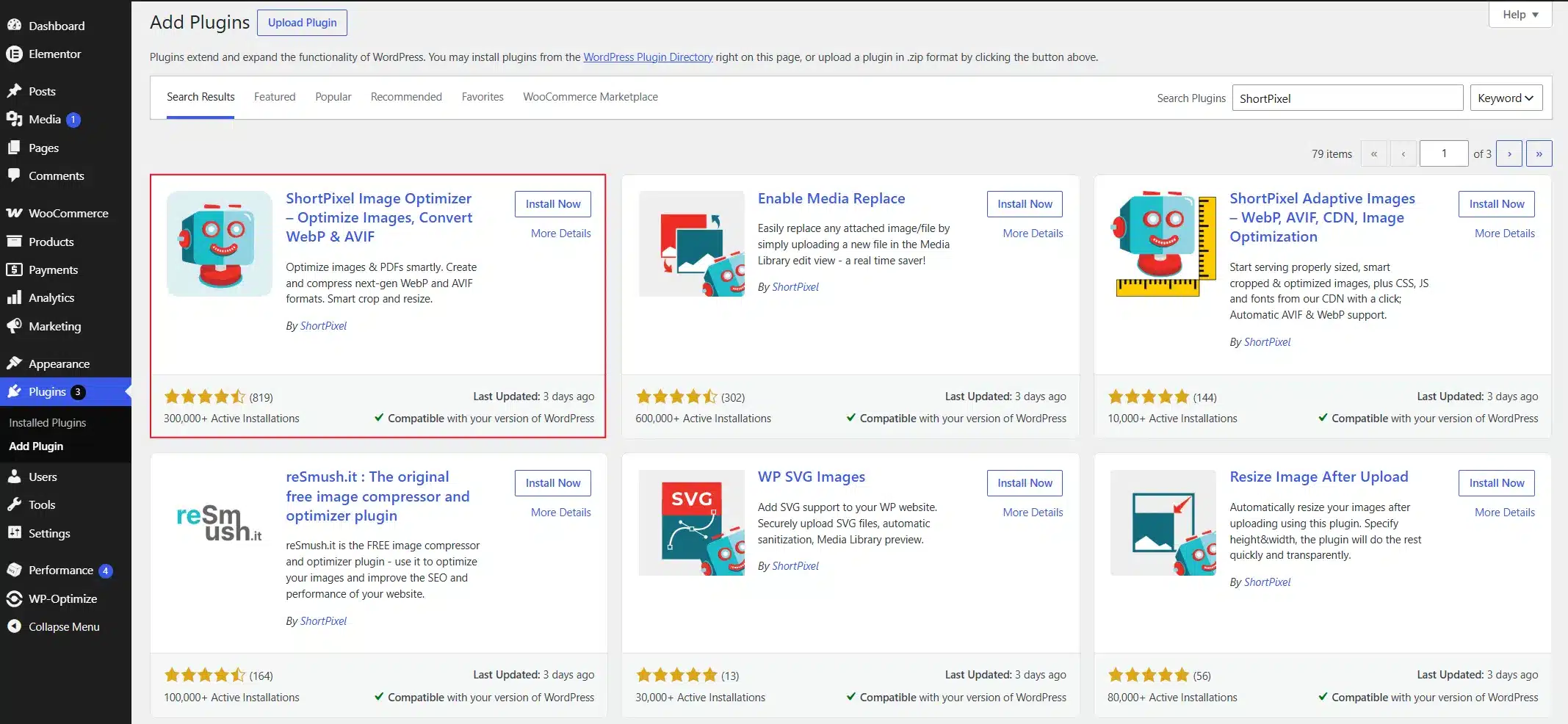Open Installed Plugins submenu item
This screenshot has width=1568, height=724.
pos(48,423)
